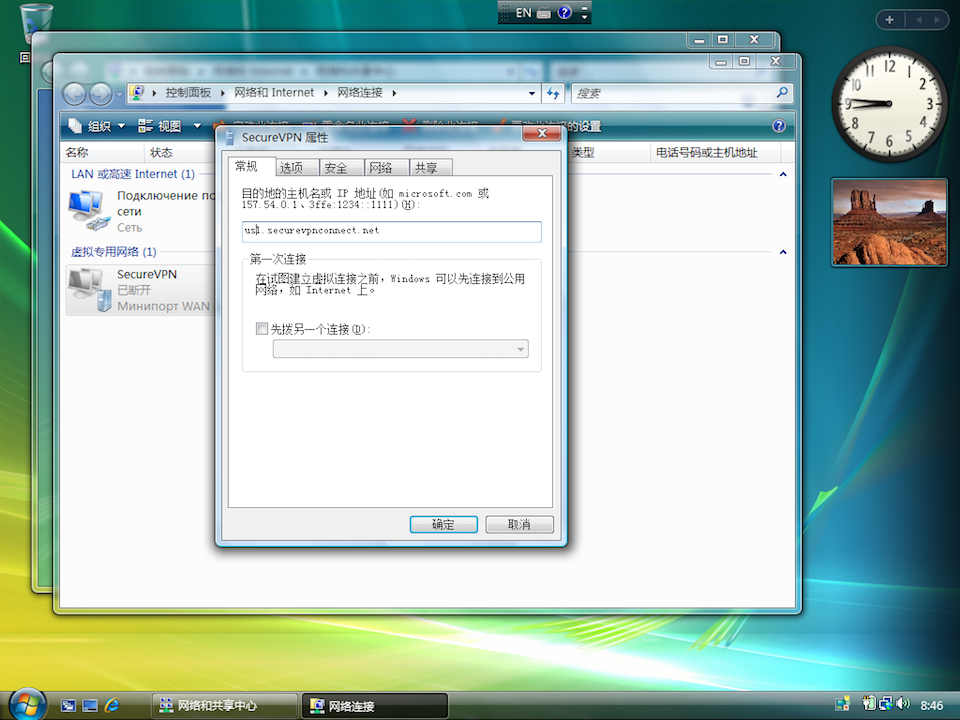
Task: Click the 视图 toolbar button
Action: (160, 126)
